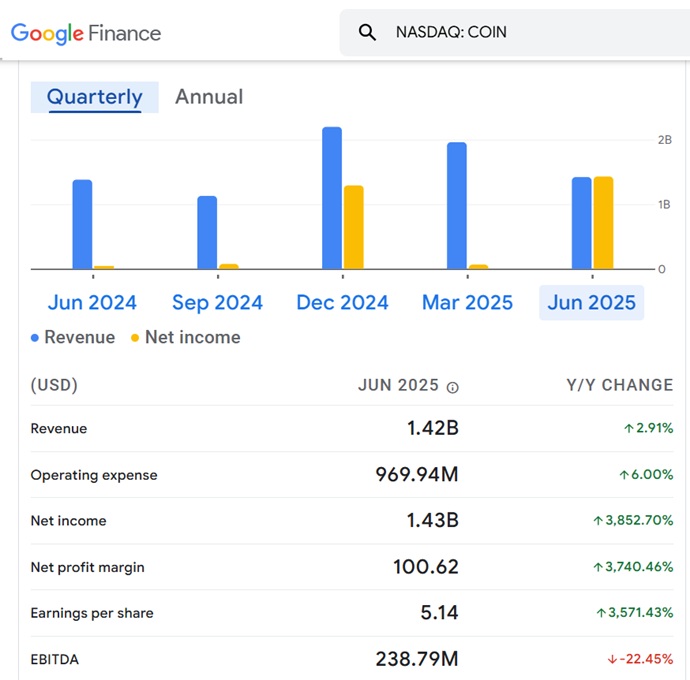Screen dimensions: 690x680
Task: Click the yellow Net income legend dot
Action: 135,338
